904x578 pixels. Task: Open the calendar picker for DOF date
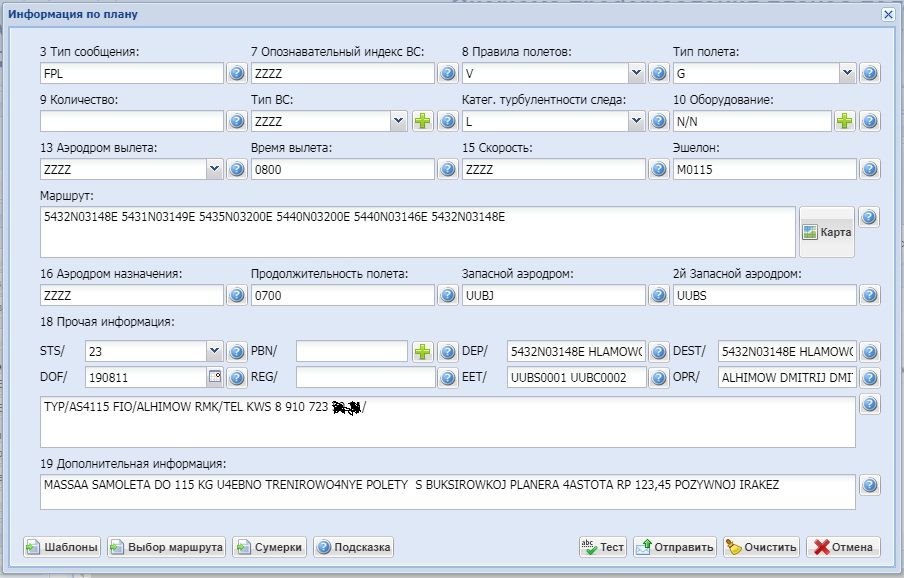pos(214,377)
